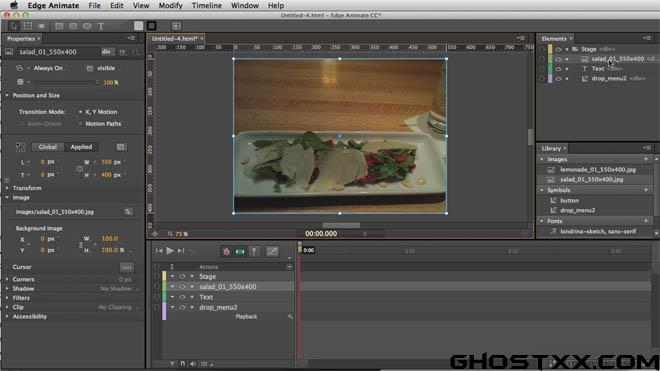Toggle Stage visibility eye in timeline
Viewport: 660px width, 371px height.
point(182,277)
